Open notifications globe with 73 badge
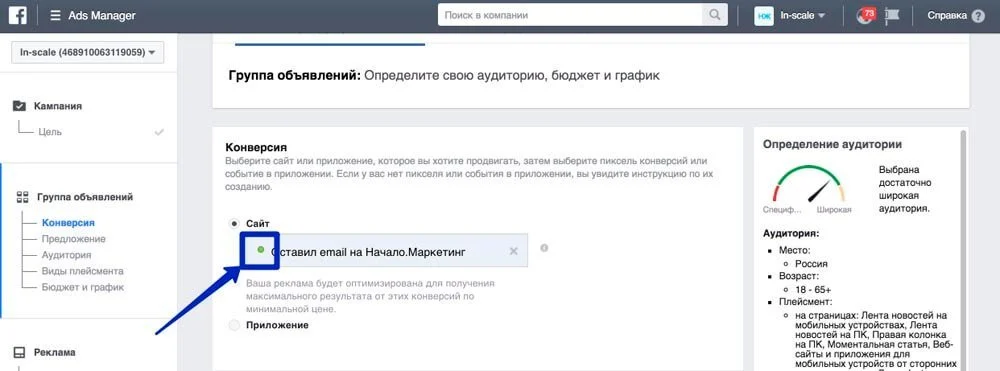This screenshot has width=1000, height=371. point(865,15)
